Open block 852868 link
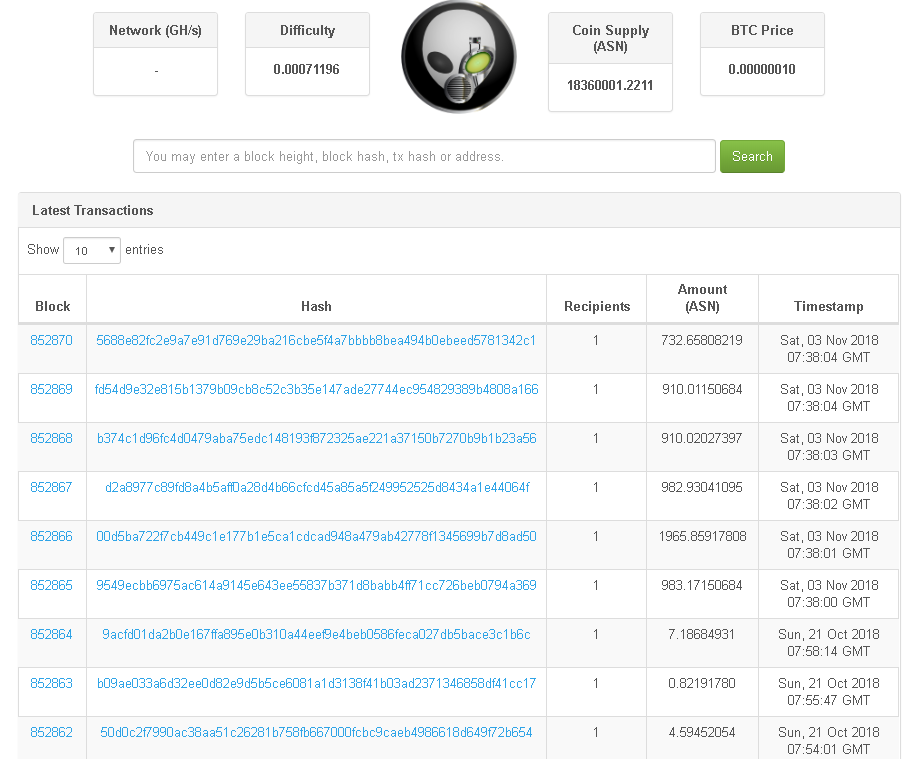Image resolution: width=910 pixels, height=759 pixels. point(51,439)
